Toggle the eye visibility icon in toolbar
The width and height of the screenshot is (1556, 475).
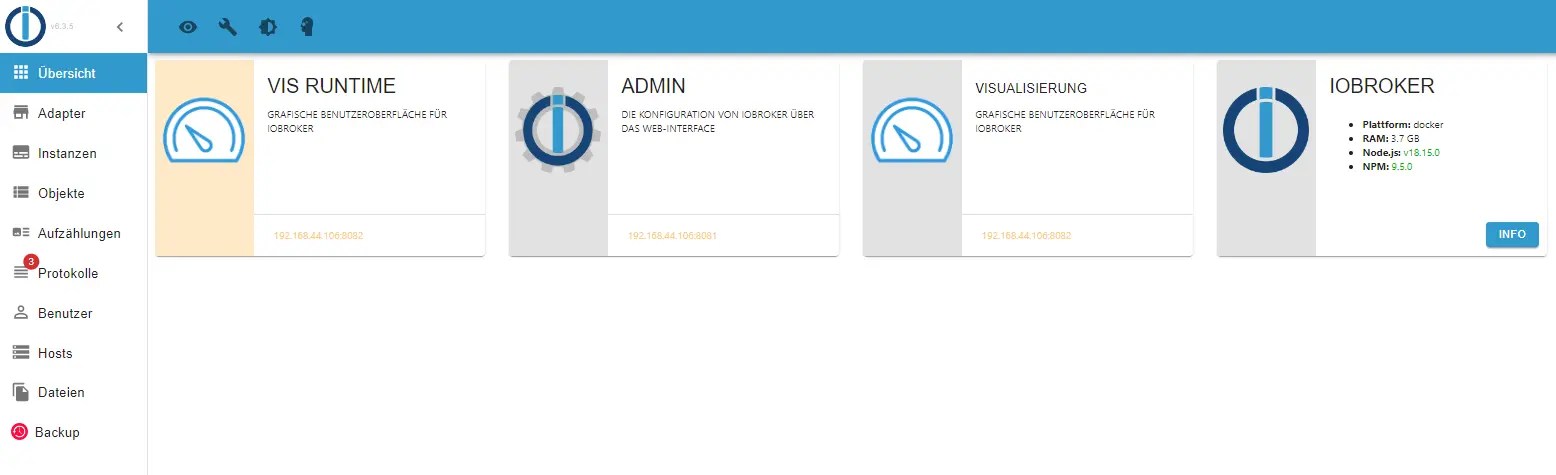[x=187, y=27]
